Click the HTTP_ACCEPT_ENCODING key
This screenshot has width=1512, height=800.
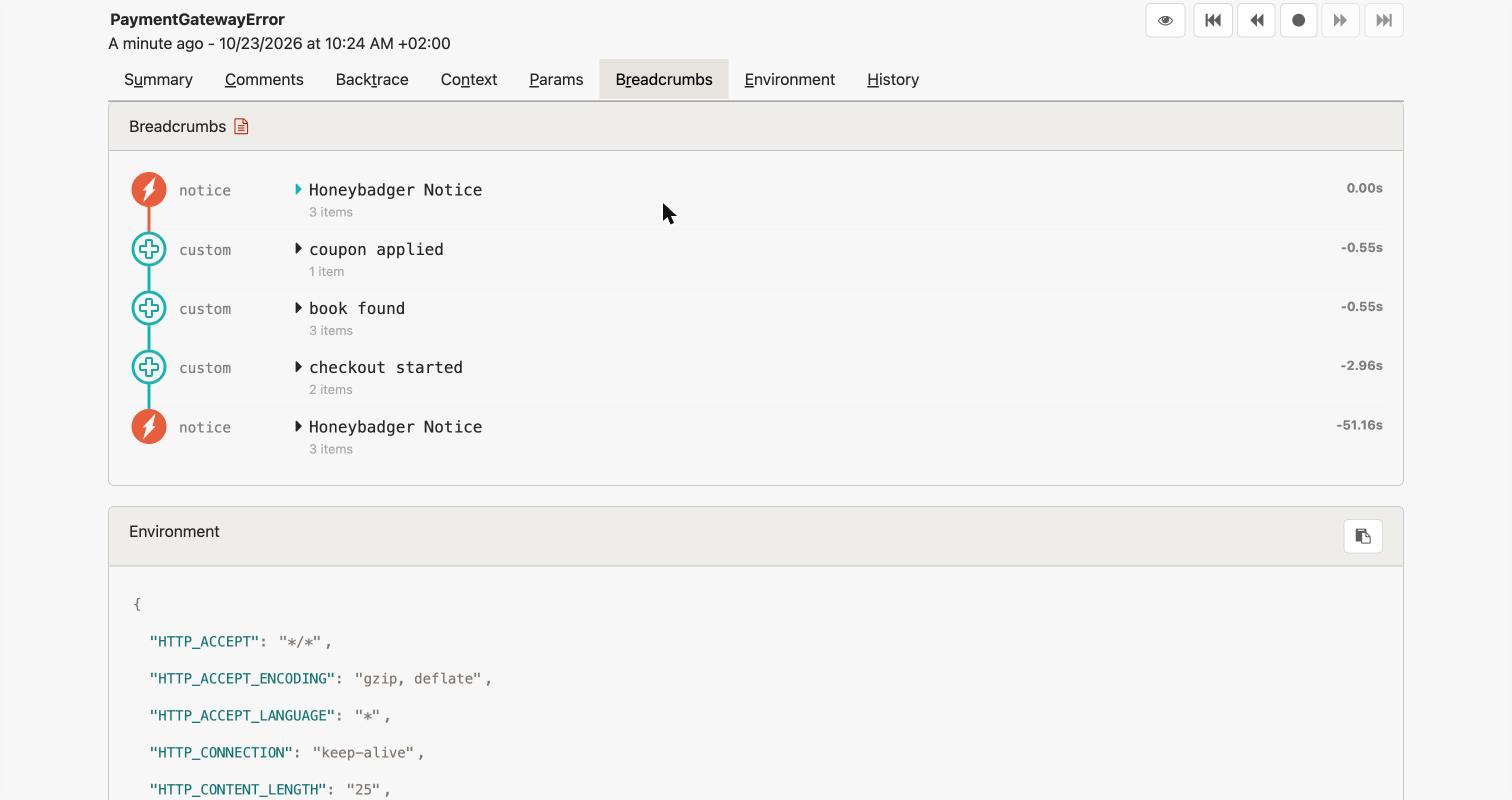click(242, 678)
